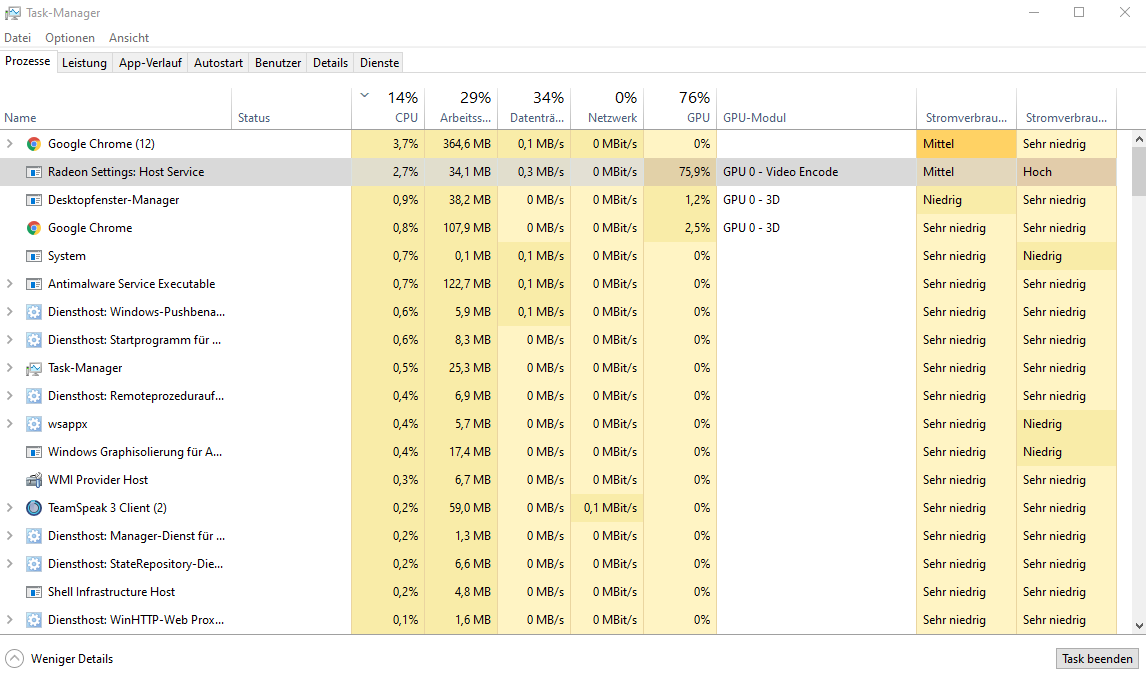This screenshot has height=678, width=1146.
Task: Click the Diensthost: Manager-Dienst gear icon
Action: pyautogui.click(x=34, y=536)
